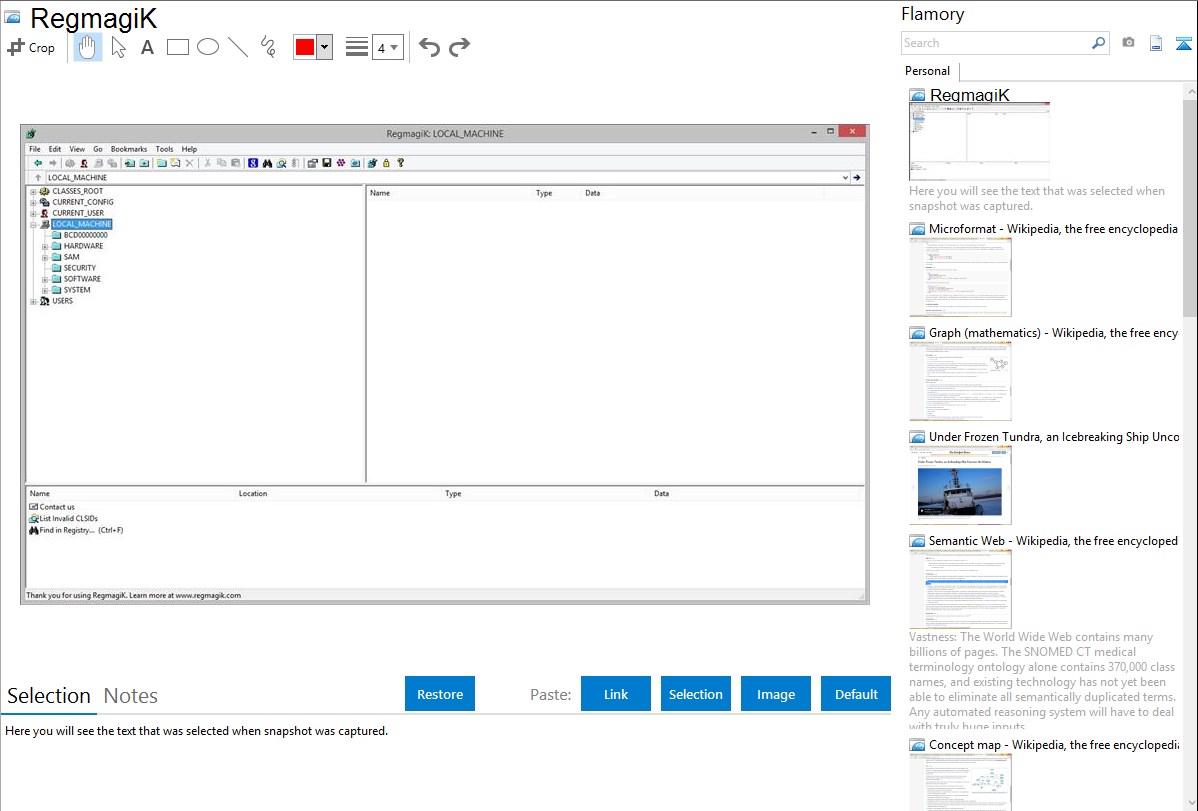
Task: Click the up-level arrow beside the address bar
Action: pyautogui.click(x=37, y=177)
